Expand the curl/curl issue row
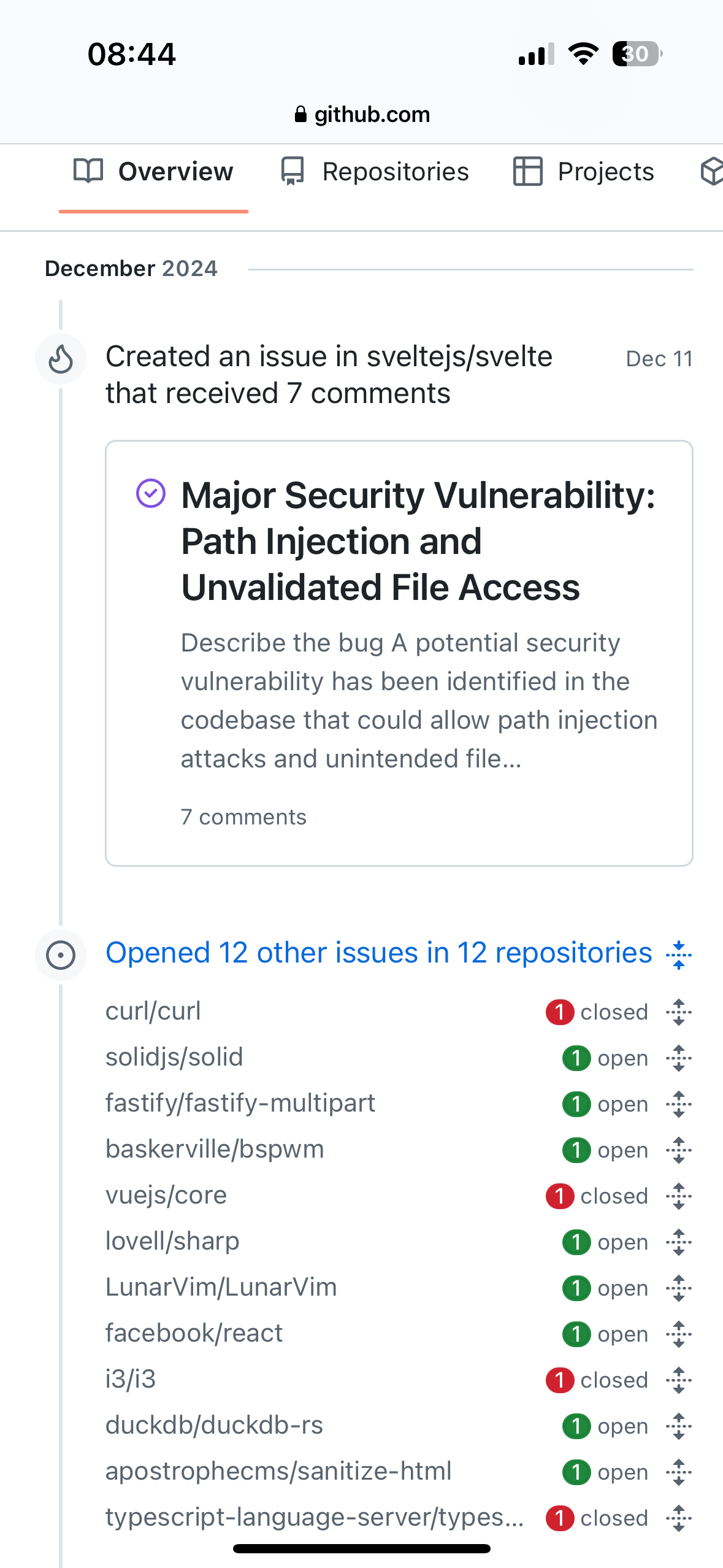 (x=679, y=1012)
